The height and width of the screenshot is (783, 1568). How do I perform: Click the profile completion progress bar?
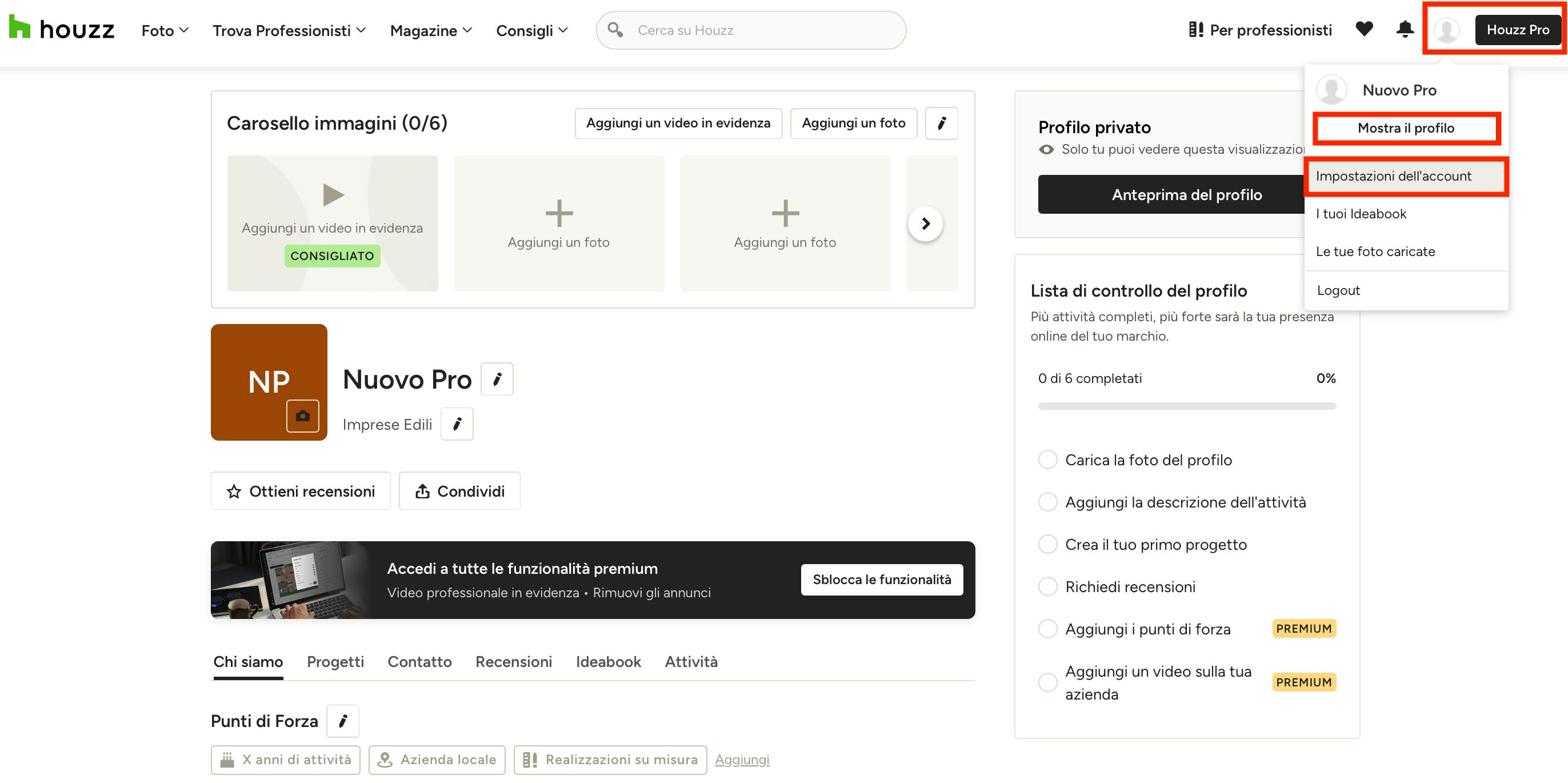pos(1187,406)
